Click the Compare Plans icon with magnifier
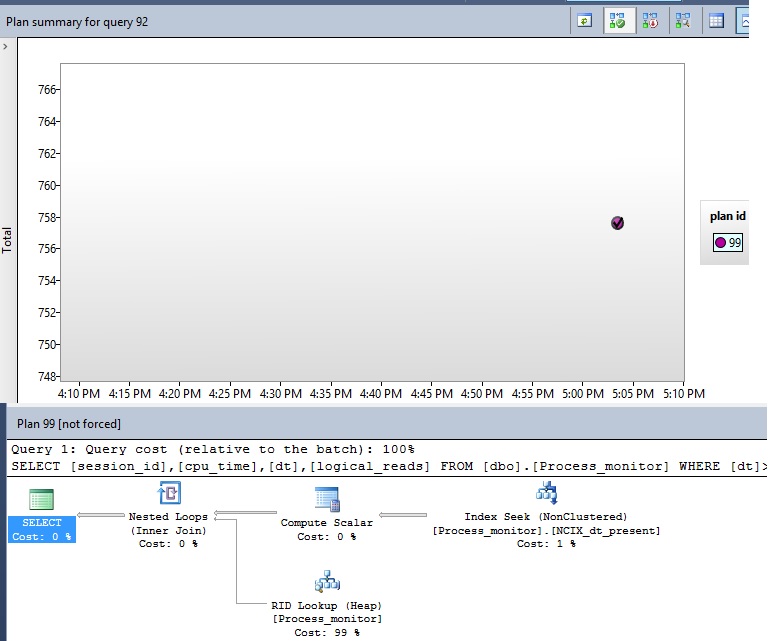 pos(683,21)
